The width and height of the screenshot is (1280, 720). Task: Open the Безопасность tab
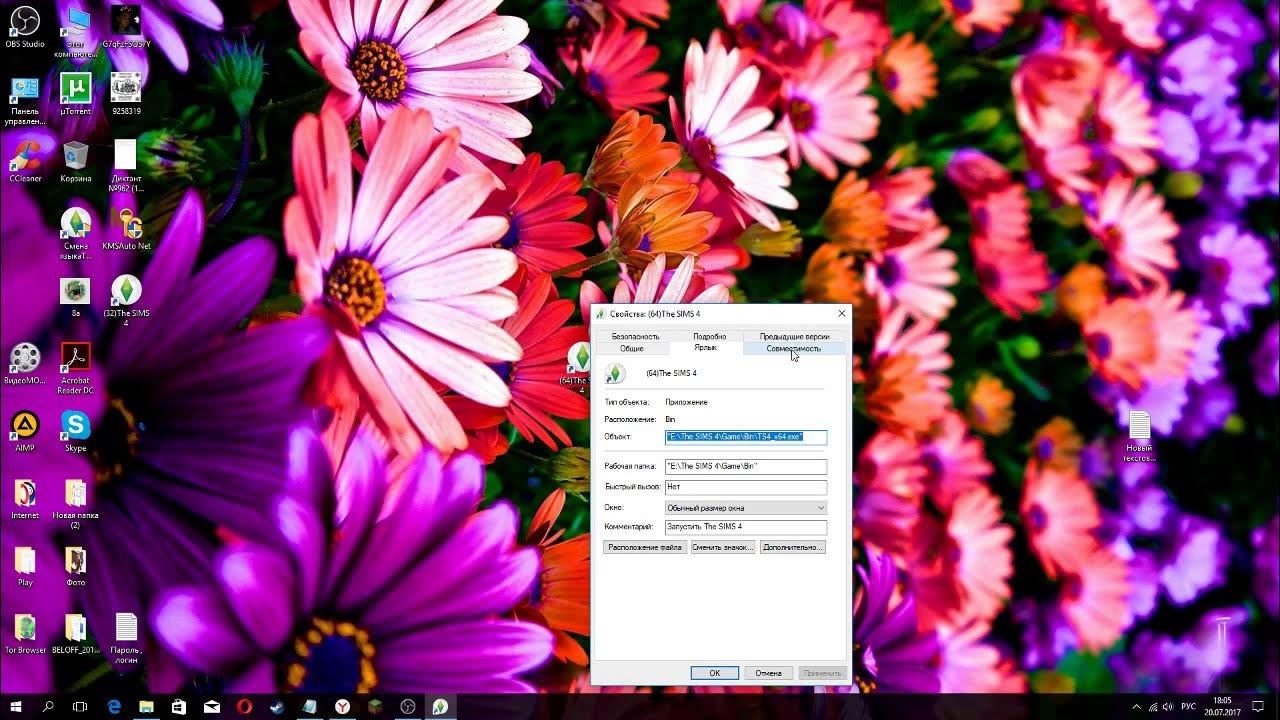pyautogui.click(x=636, y=336)
